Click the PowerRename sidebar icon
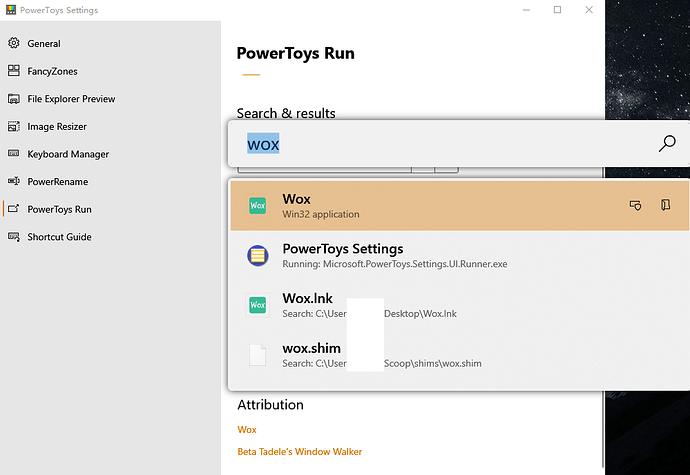690x475 pixels. [x=14, y=181]
